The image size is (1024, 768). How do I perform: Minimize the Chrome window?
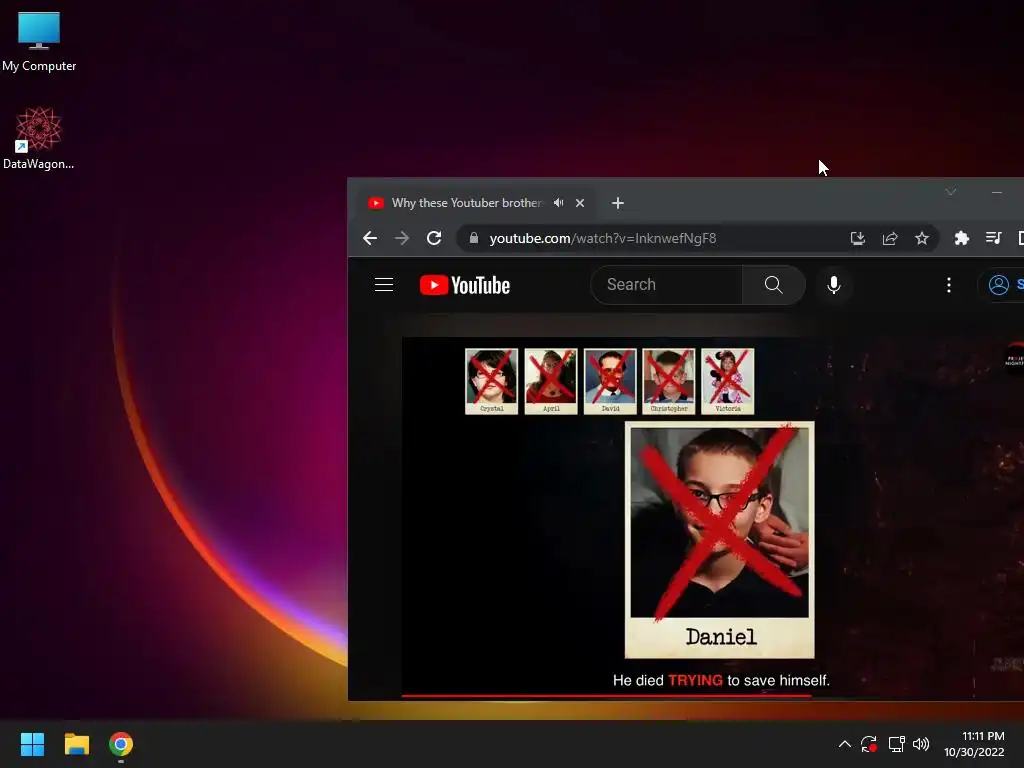point(997,192)
